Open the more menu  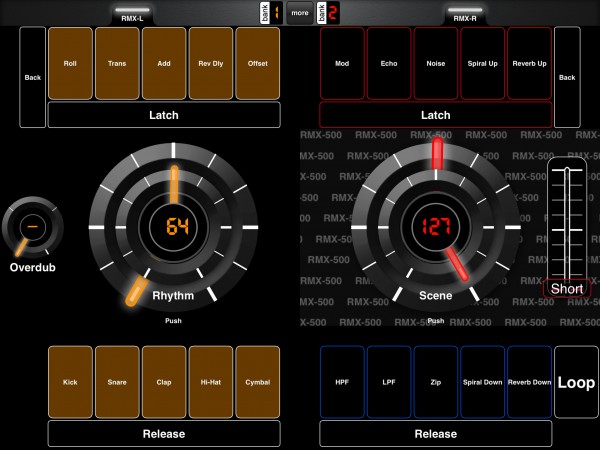[300, 13]
